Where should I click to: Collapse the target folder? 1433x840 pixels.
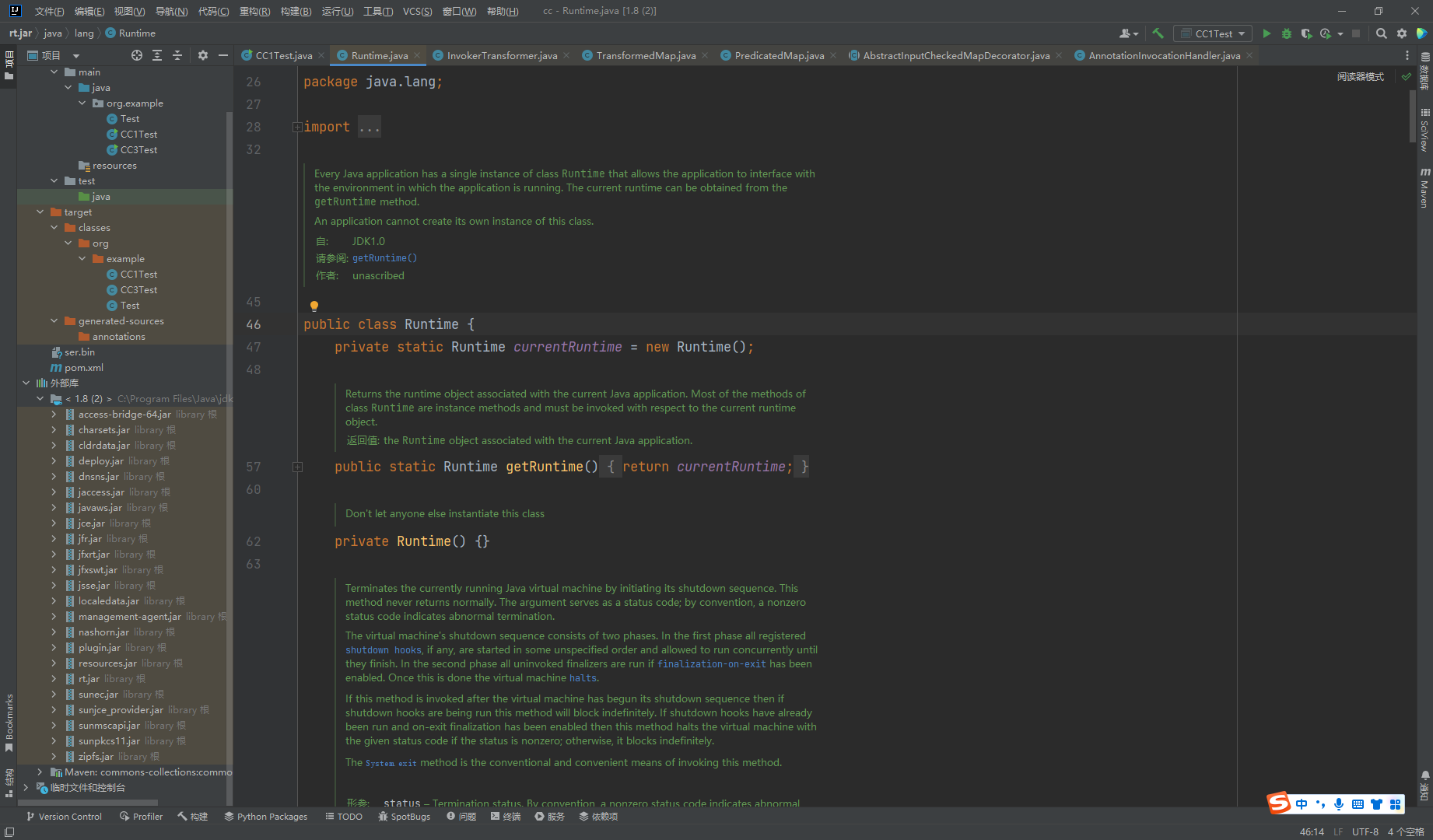(40, 212)
